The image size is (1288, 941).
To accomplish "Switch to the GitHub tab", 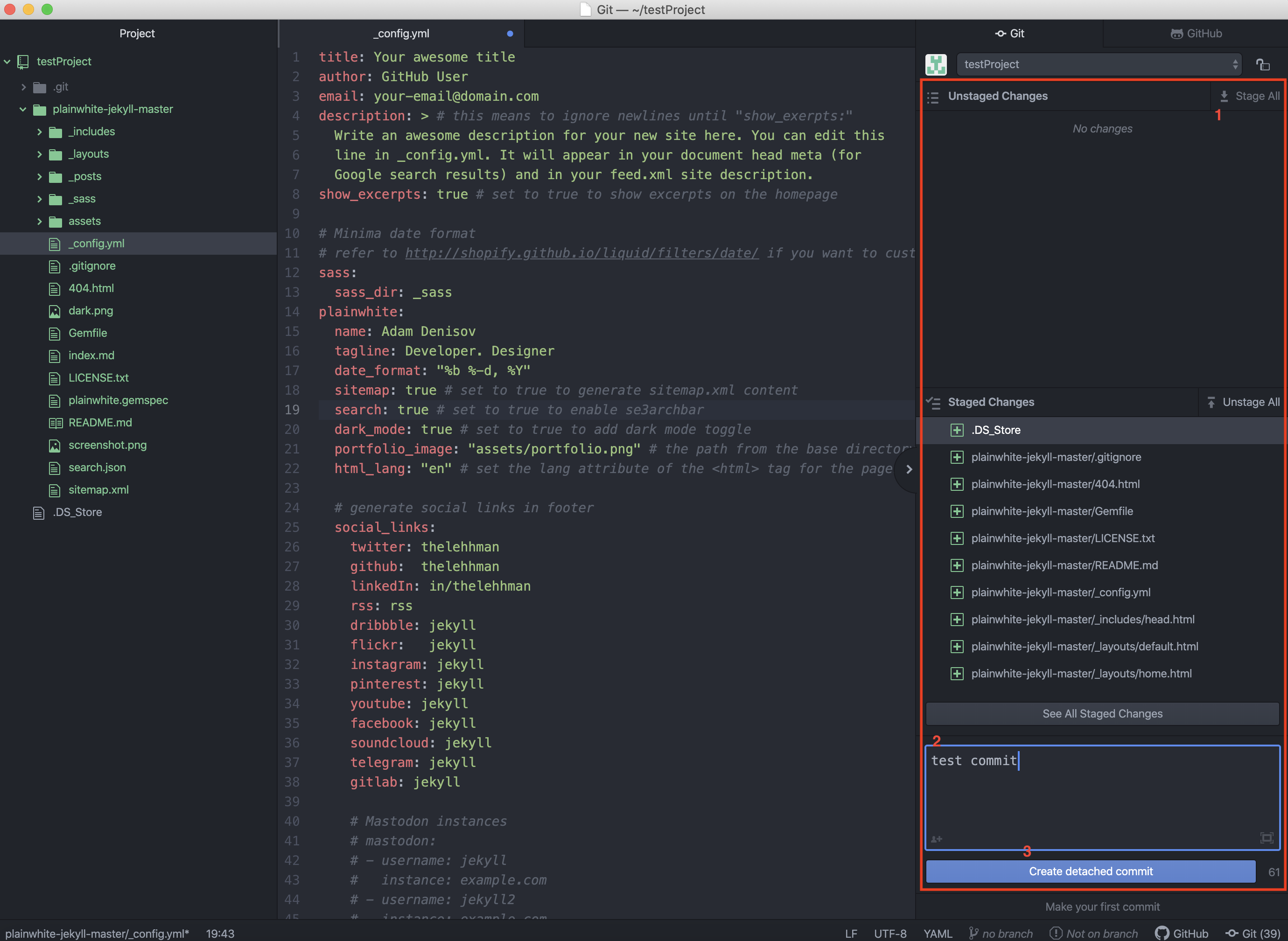I will pos(1196,34).
